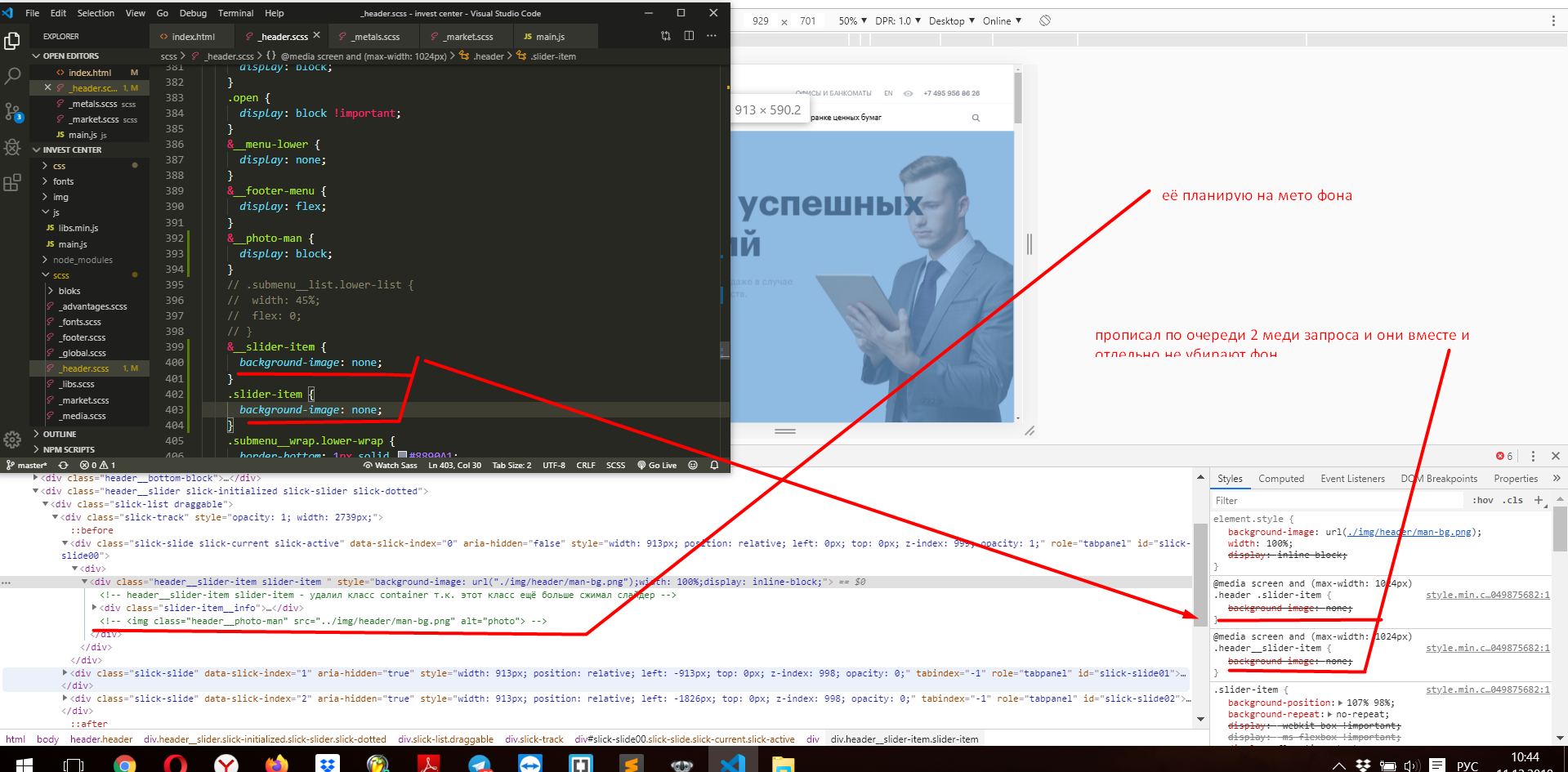Toggle the :hov element state panel

click(x=1483, y=500)
